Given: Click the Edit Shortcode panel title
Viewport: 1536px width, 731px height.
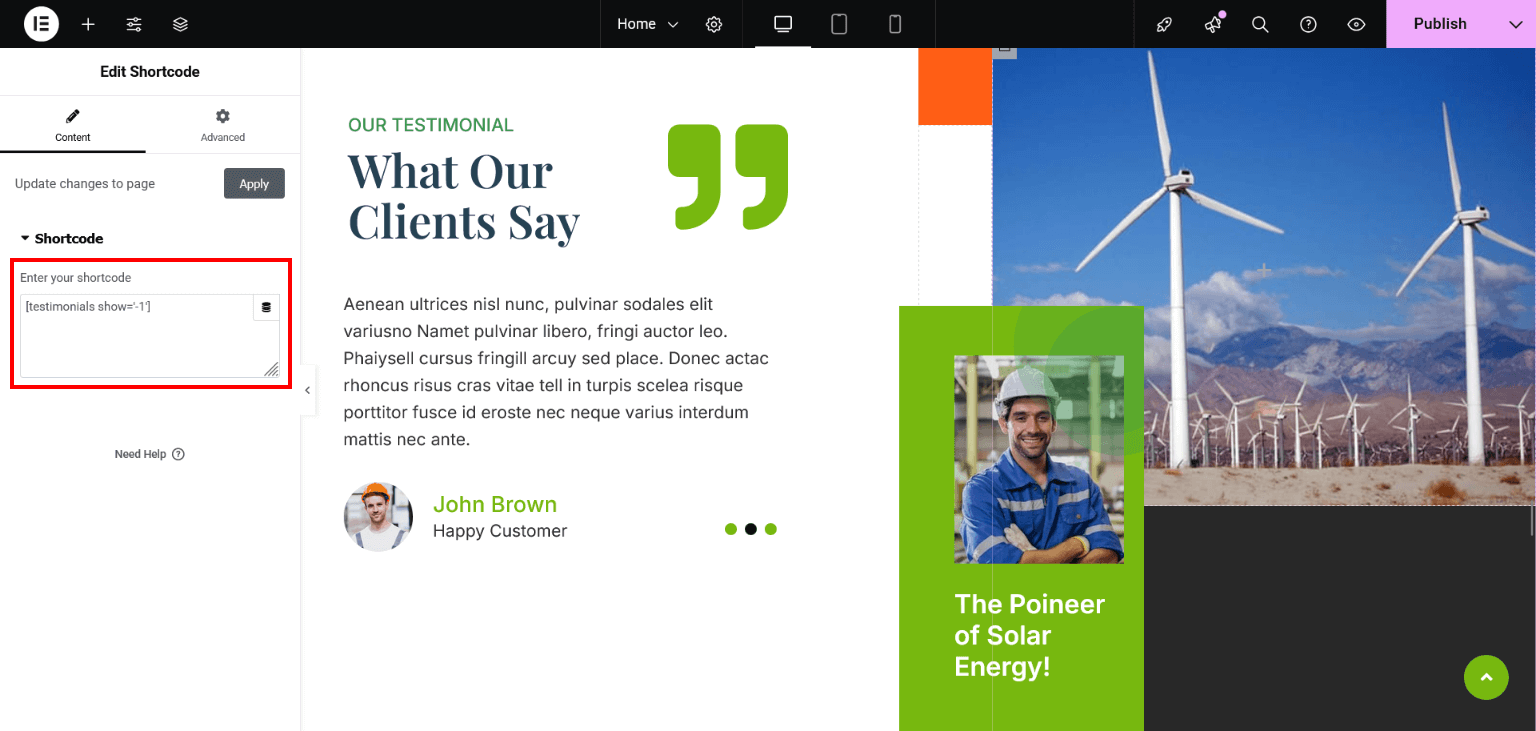Looking at the screenshot, I should 150,72.
